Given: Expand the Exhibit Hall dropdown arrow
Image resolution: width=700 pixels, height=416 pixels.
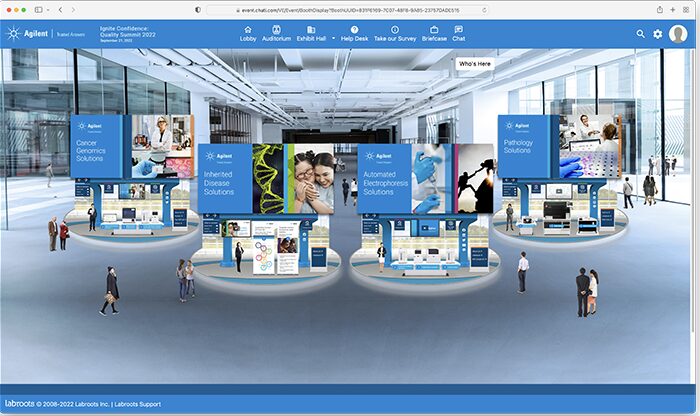Looking at the screenshot, I should (x=333, y=38).
